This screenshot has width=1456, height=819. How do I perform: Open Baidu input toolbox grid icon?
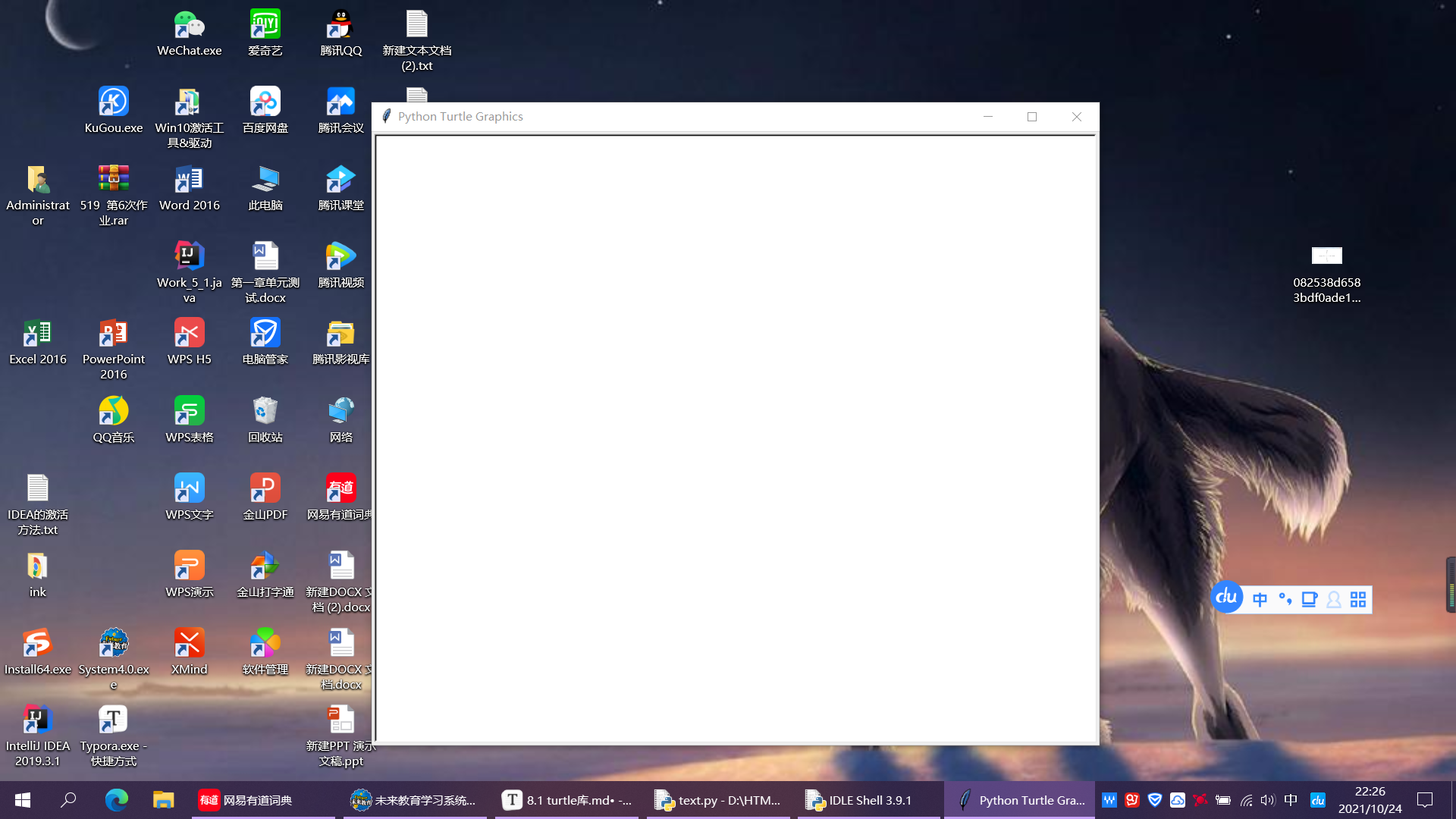click(x=1358, y=600)
